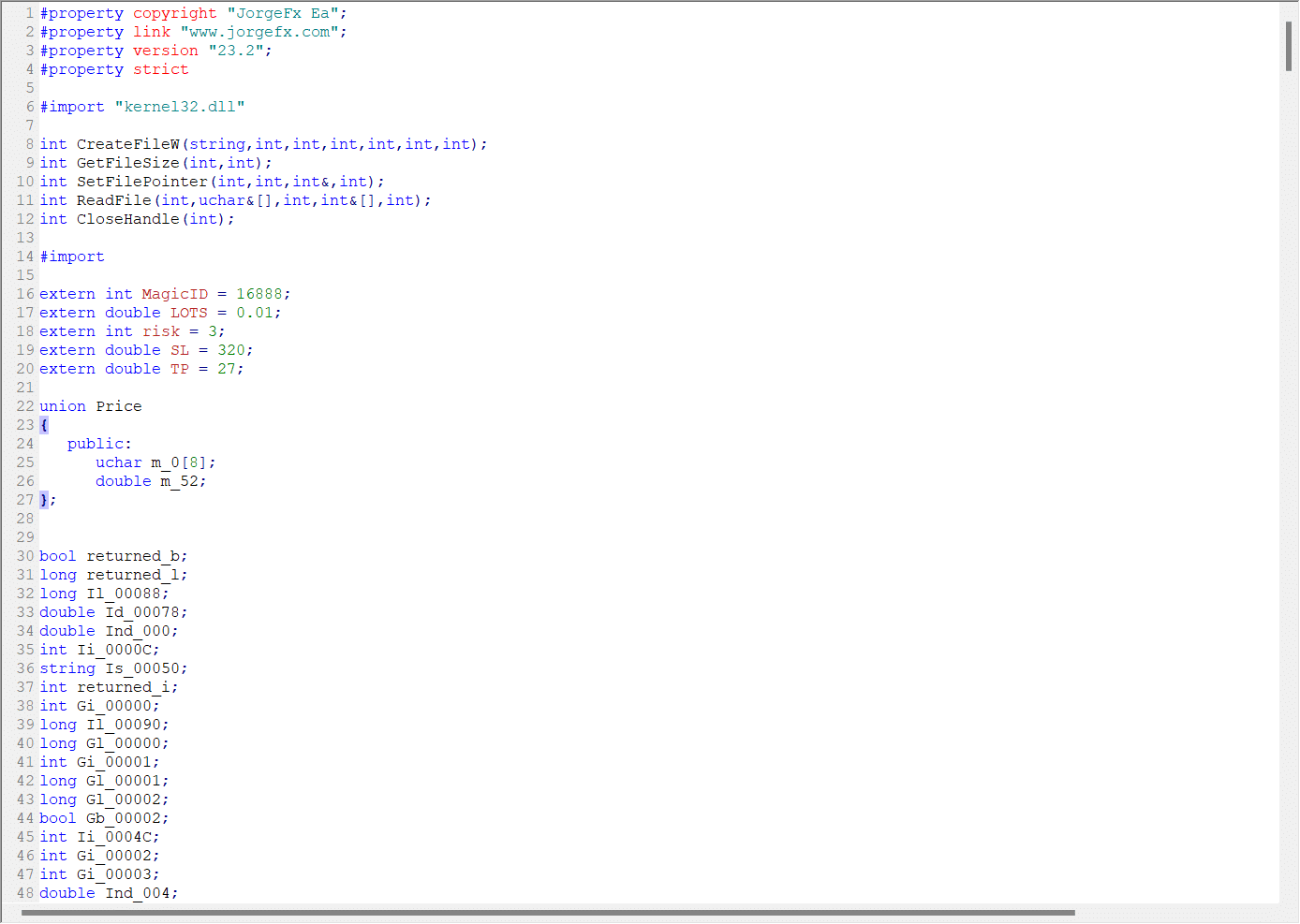This screenshot has height=924, width=1300.
Task: Click the closing brace on line 27
Action: click(44, 500)
